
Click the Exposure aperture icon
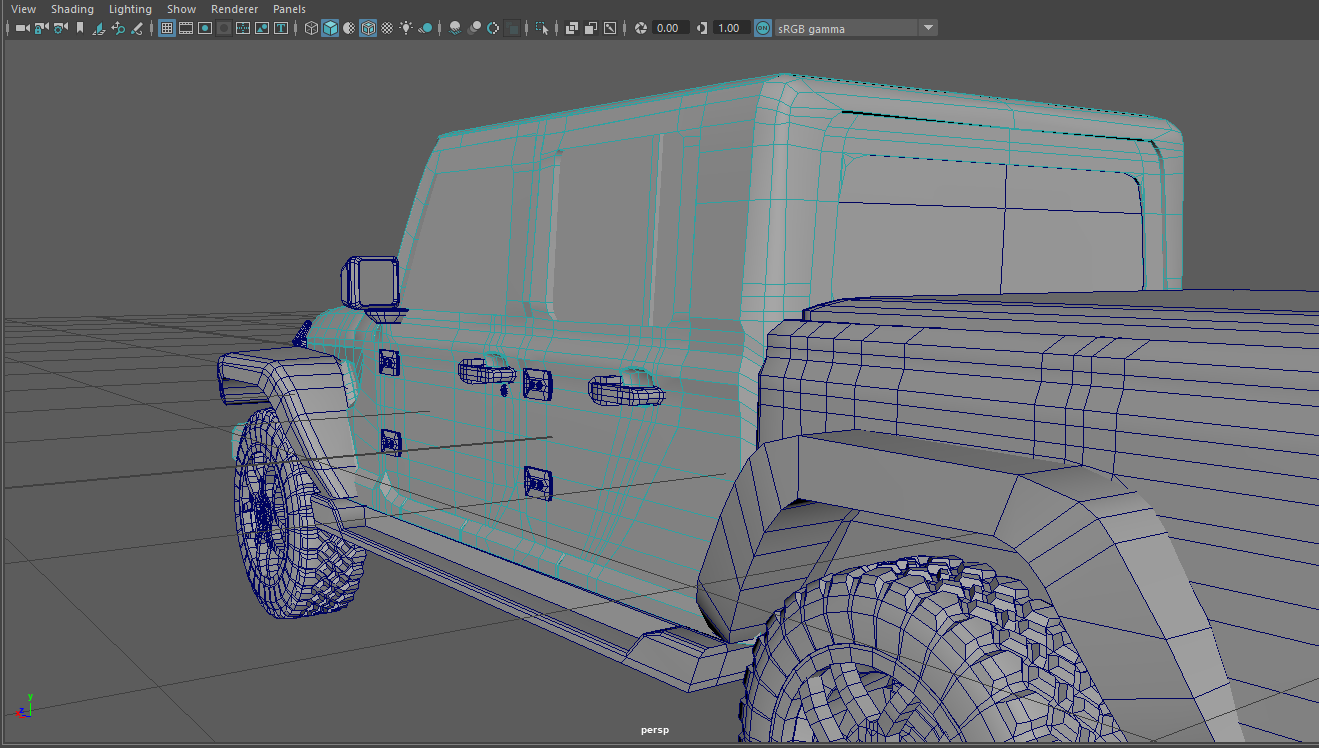tap(641, 28)
